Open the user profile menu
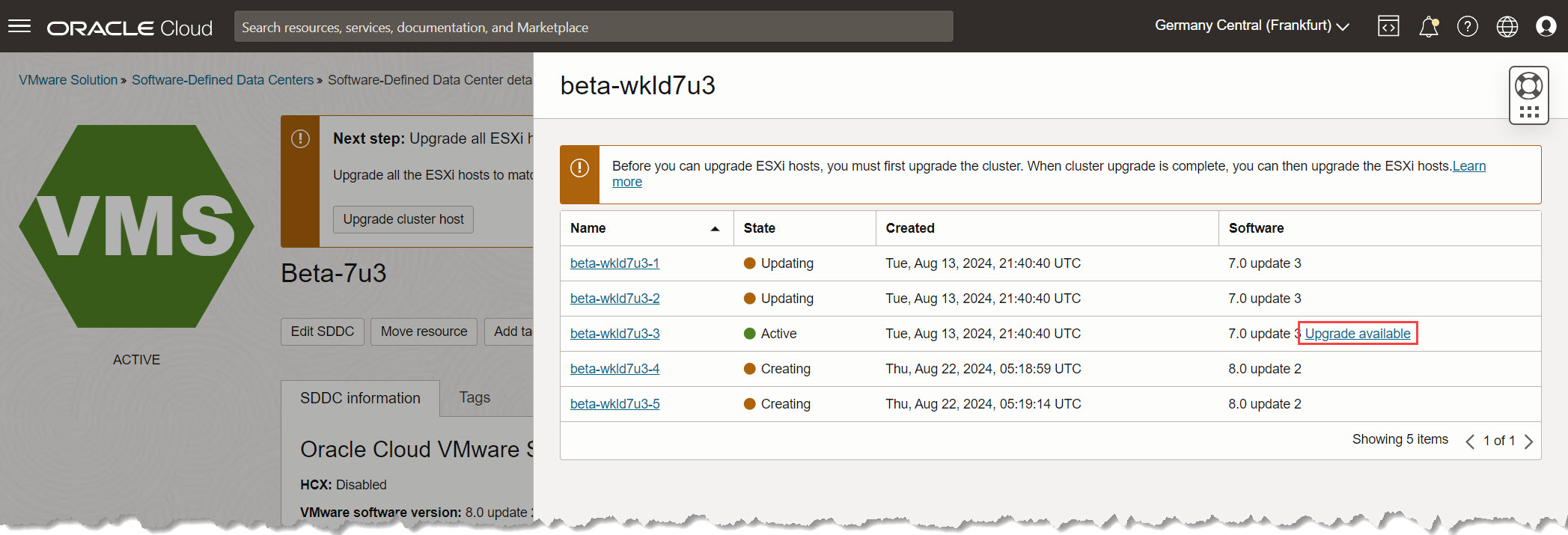Screen dimensions: 1568x535 [1546, 27]
